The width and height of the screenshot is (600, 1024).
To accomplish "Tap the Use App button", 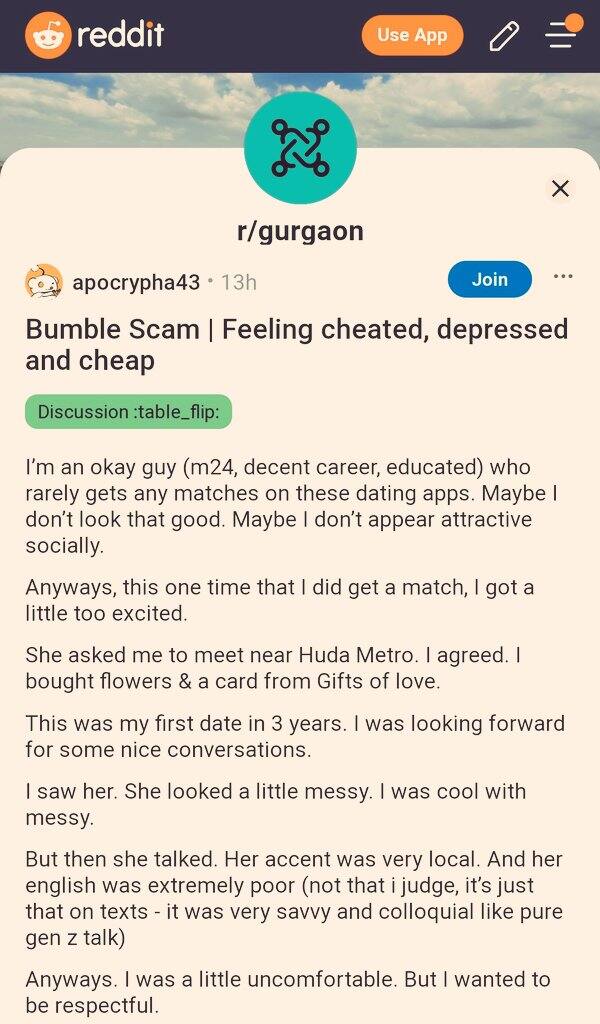I will [412, 35].
